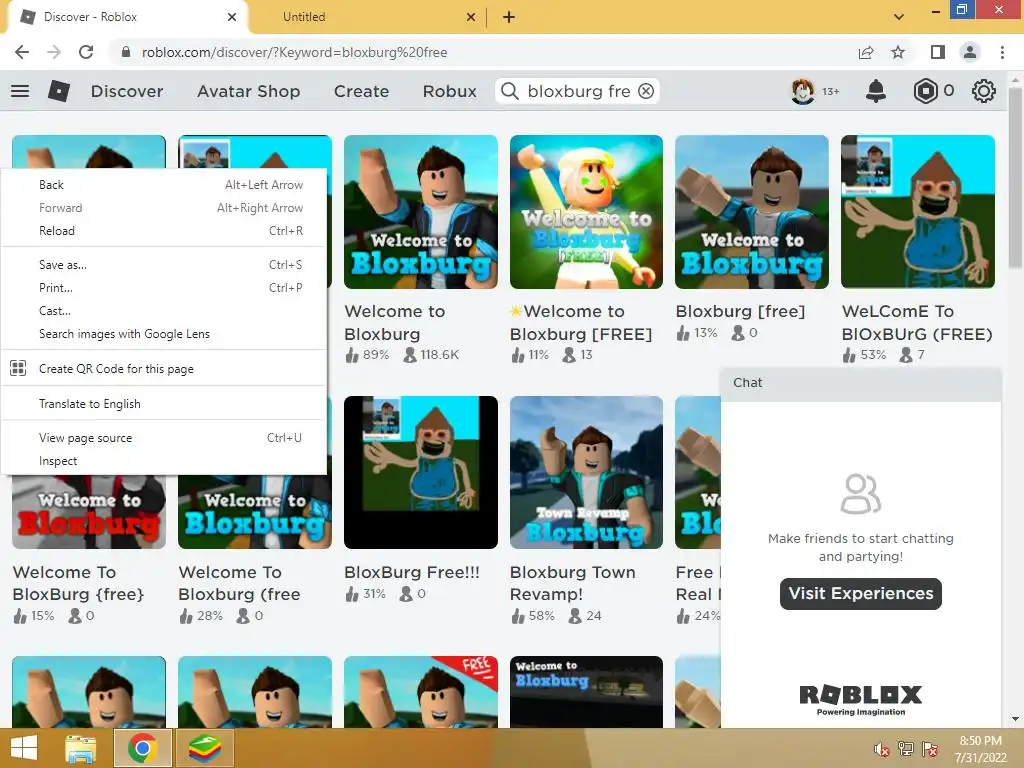Open Bloxburg [free] game thumbnail
Viewport: 1024px width, 768px height.
coord(752,212)
